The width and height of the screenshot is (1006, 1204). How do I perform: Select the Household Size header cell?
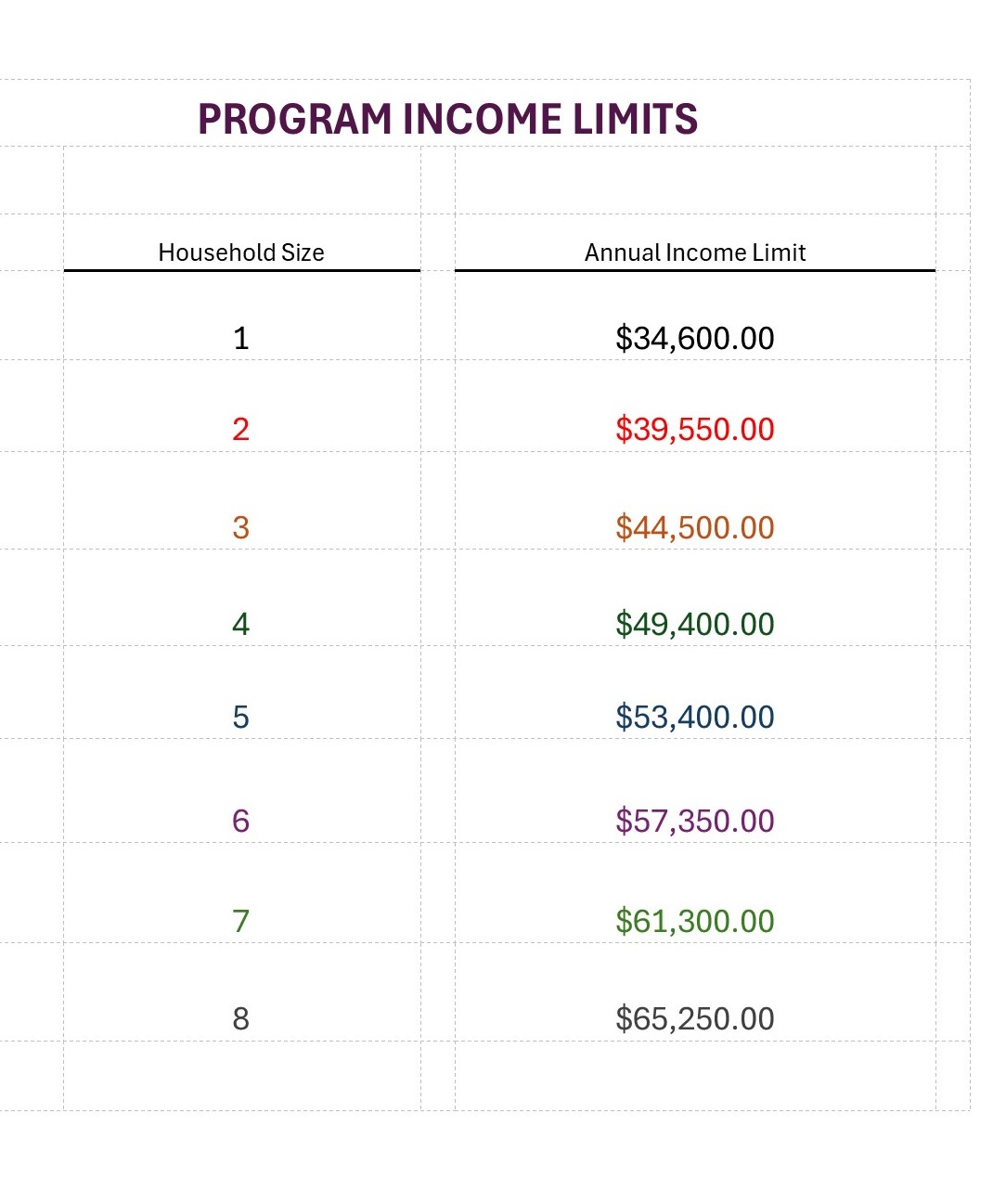(x=241, y=252)
